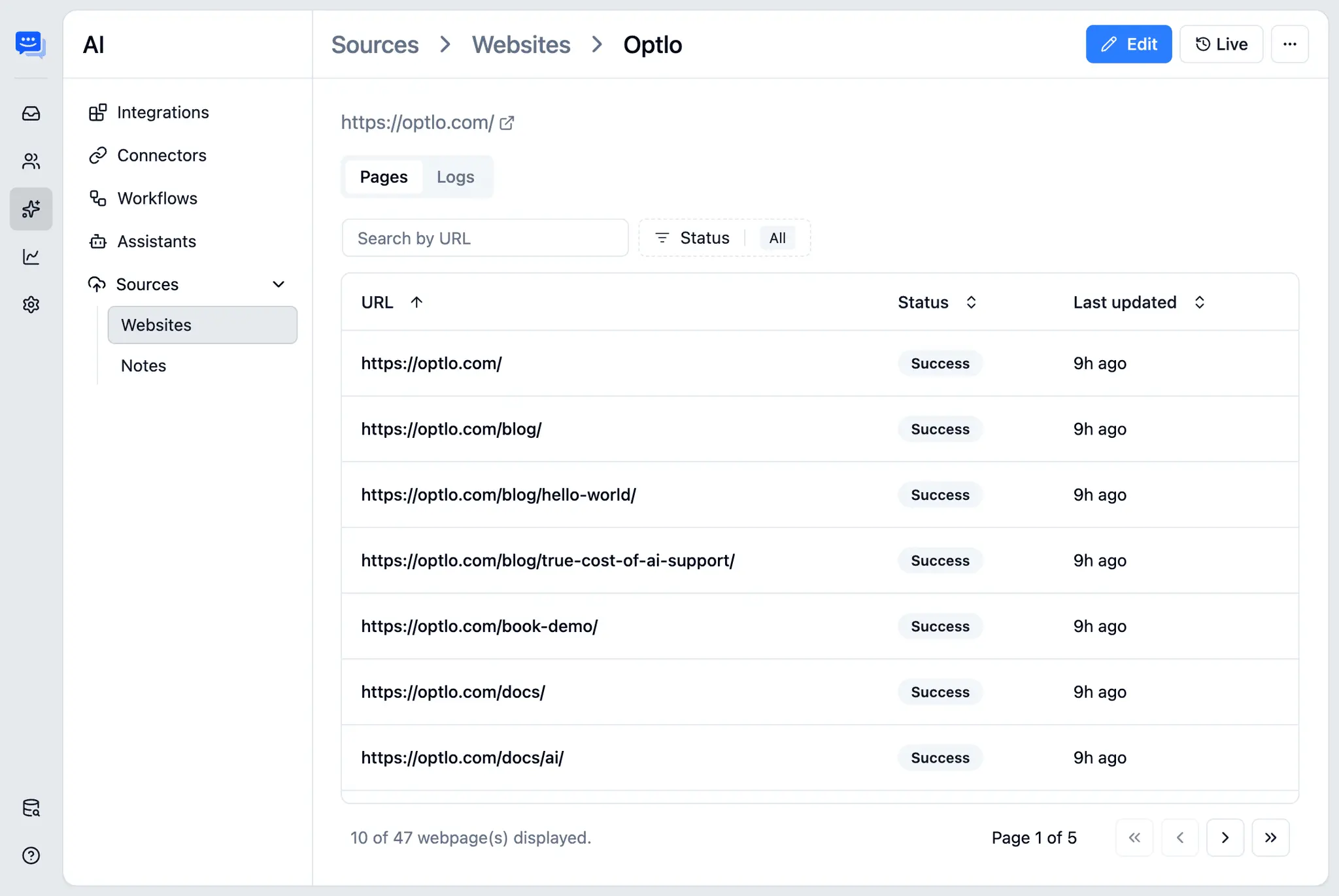
Task: Open the Inbox icon in sidebar
Action: coord(31,114)
